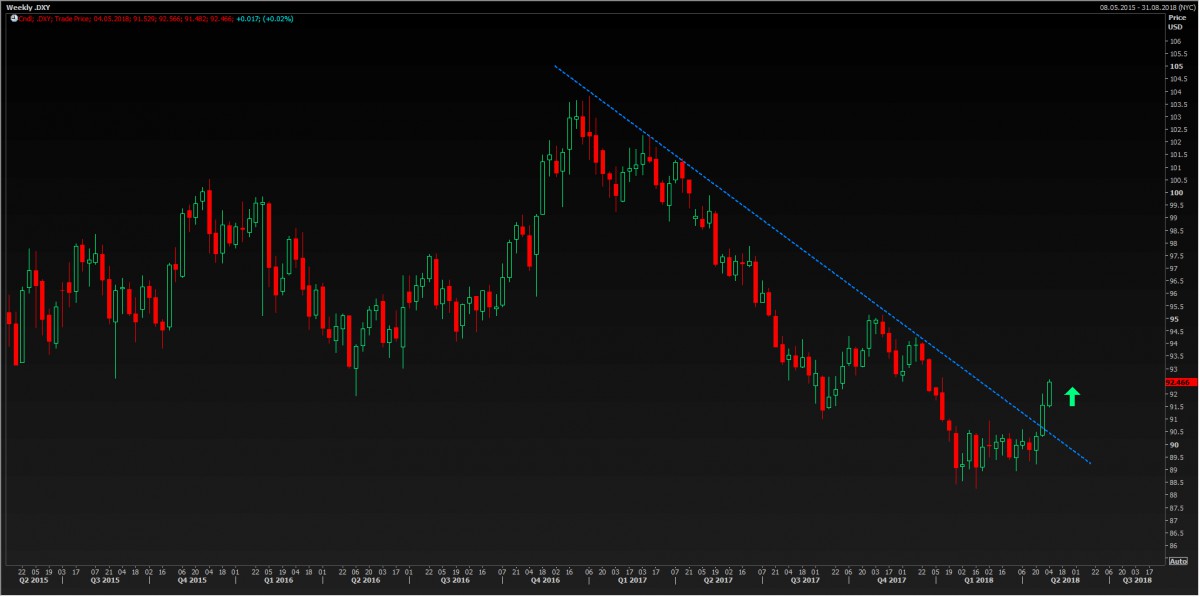This screenshot has width=1200, height=597.
Task: Select the 'Weekly .DXY' chart title
Action: coord(28,7)
